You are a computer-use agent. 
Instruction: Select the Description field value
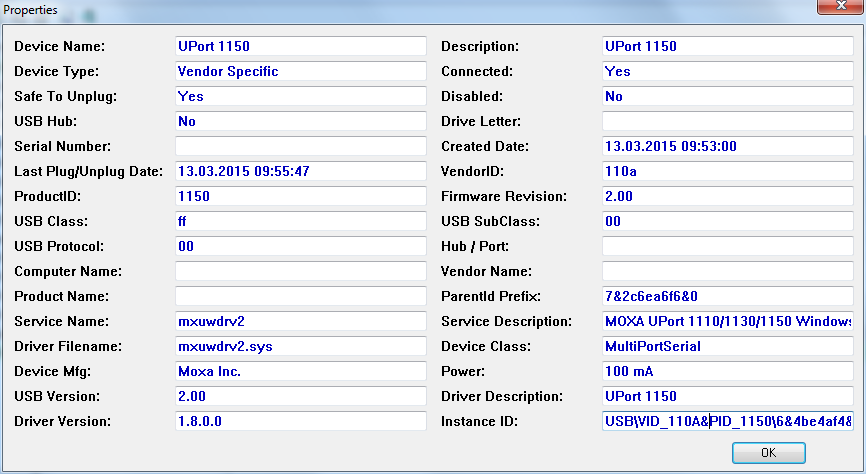pyautogui.click(x=727, y=46)
